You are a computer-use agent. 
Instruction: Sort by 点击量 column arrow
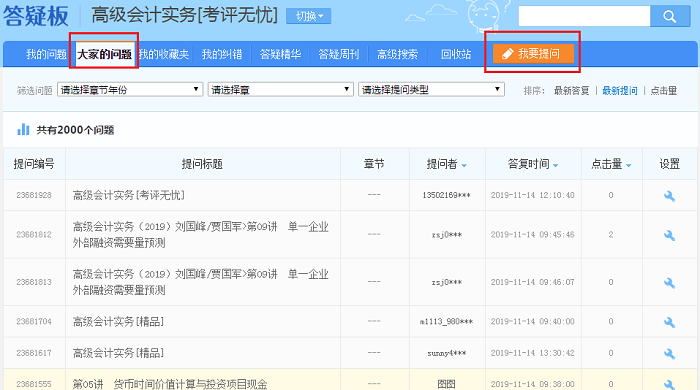point(629,165)
